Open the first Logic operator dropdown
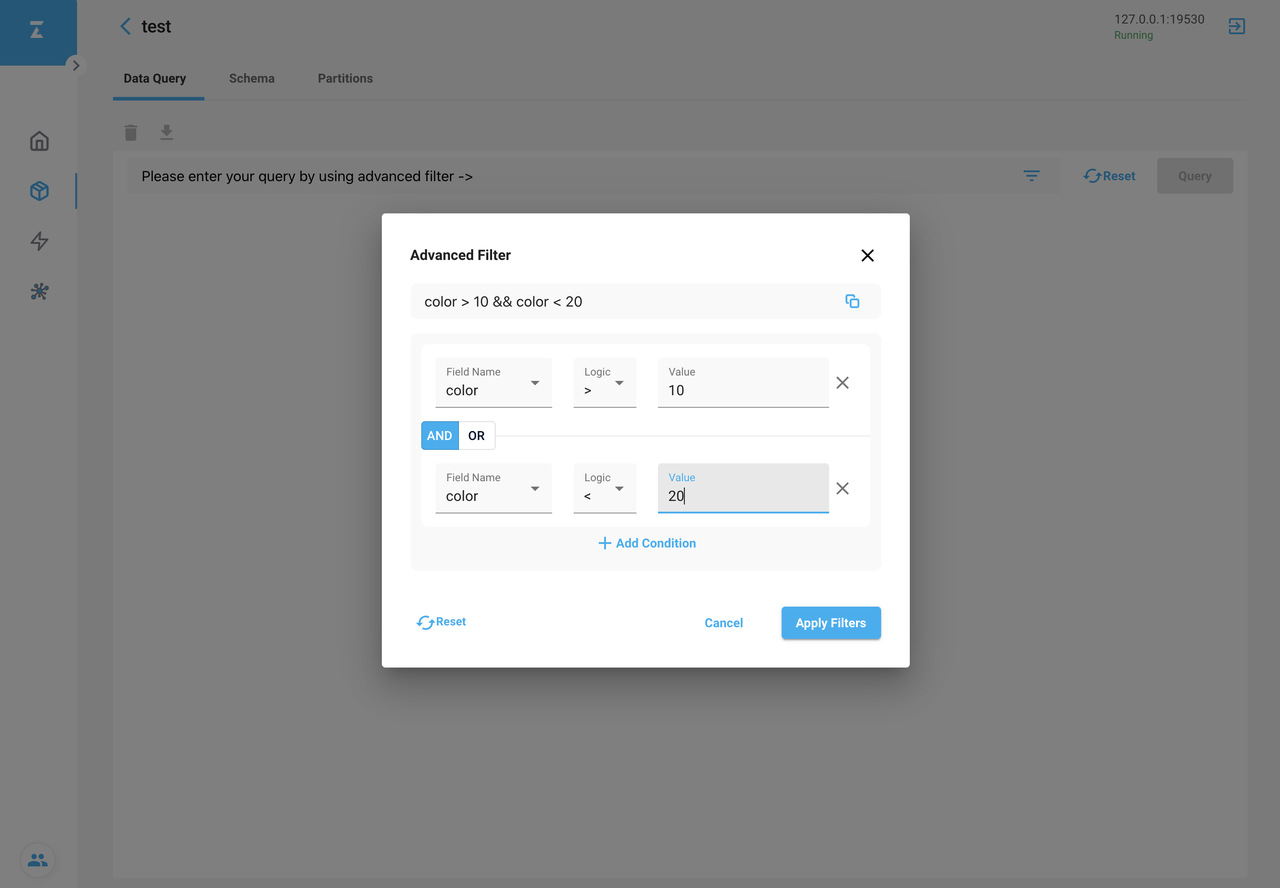 [604, 383]
